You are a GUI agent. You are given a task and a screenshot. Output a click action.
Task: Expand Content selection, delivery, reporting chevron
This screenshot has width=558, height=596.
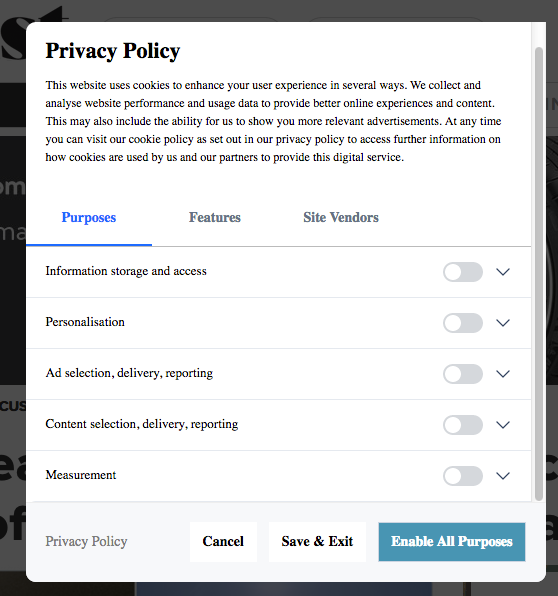tap(503, 425)
